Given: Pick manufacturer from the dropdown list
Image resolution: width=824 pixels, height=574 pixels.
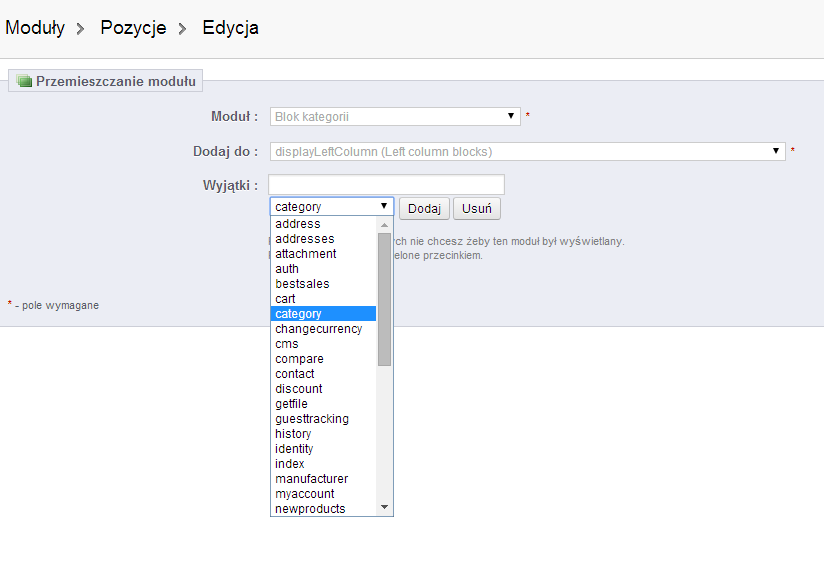Looking at the screenshot, I should click(x=324, y=479).
